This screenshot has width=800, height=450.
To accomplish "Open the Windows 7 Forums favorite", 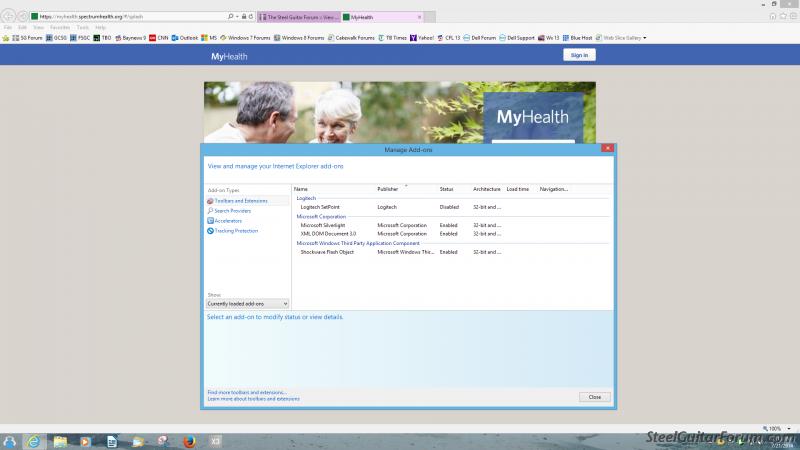I will pyautogui.click(x=245, y=38).
